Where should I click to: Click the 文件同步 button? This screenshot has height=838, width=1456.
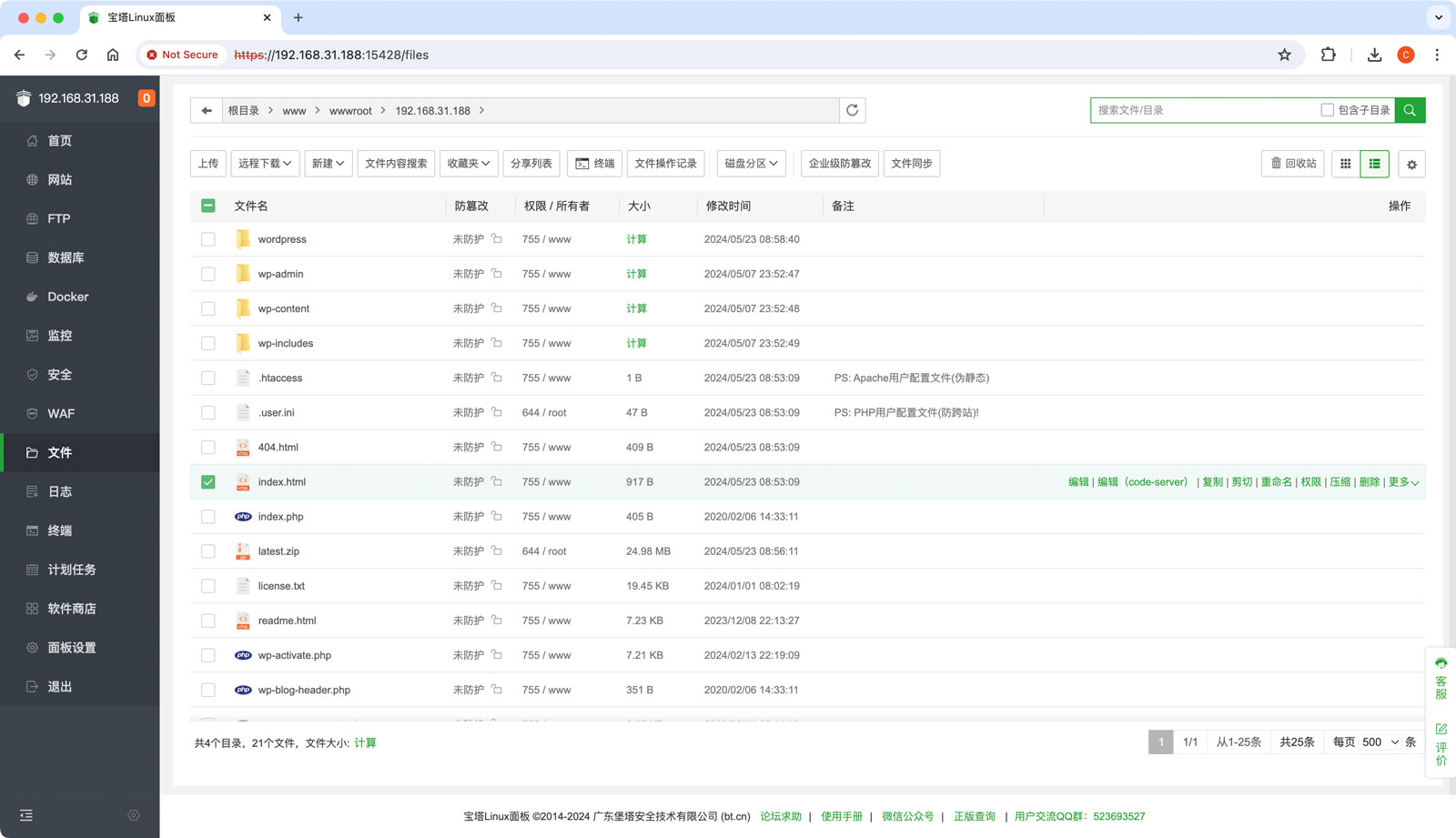[x=912, y=164]
